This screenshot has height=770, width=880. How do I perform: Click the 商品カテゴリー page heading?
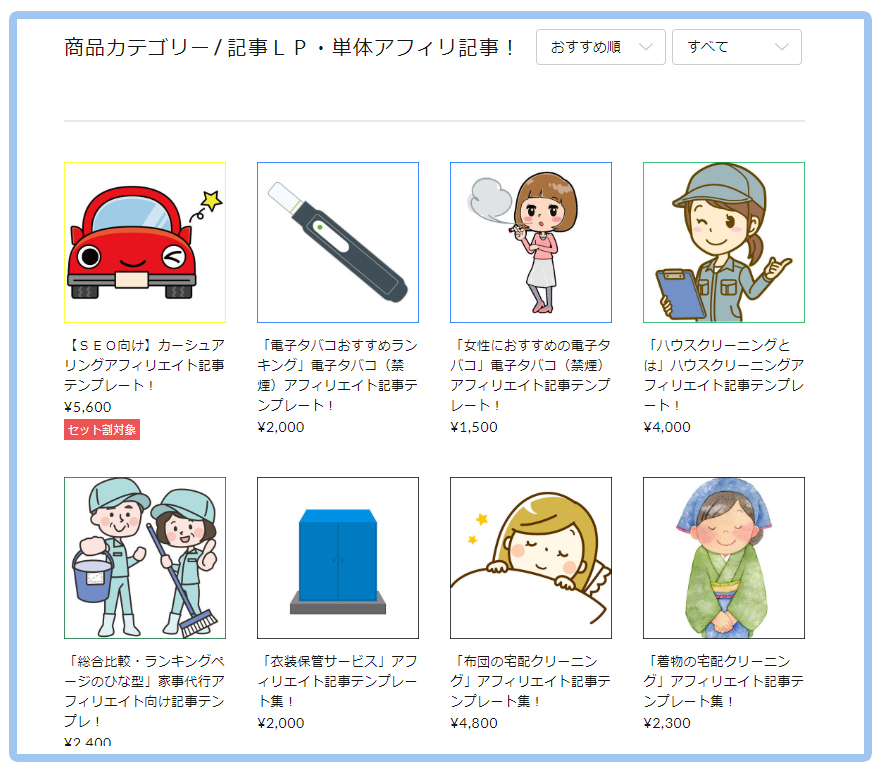(x=289, y=47)
